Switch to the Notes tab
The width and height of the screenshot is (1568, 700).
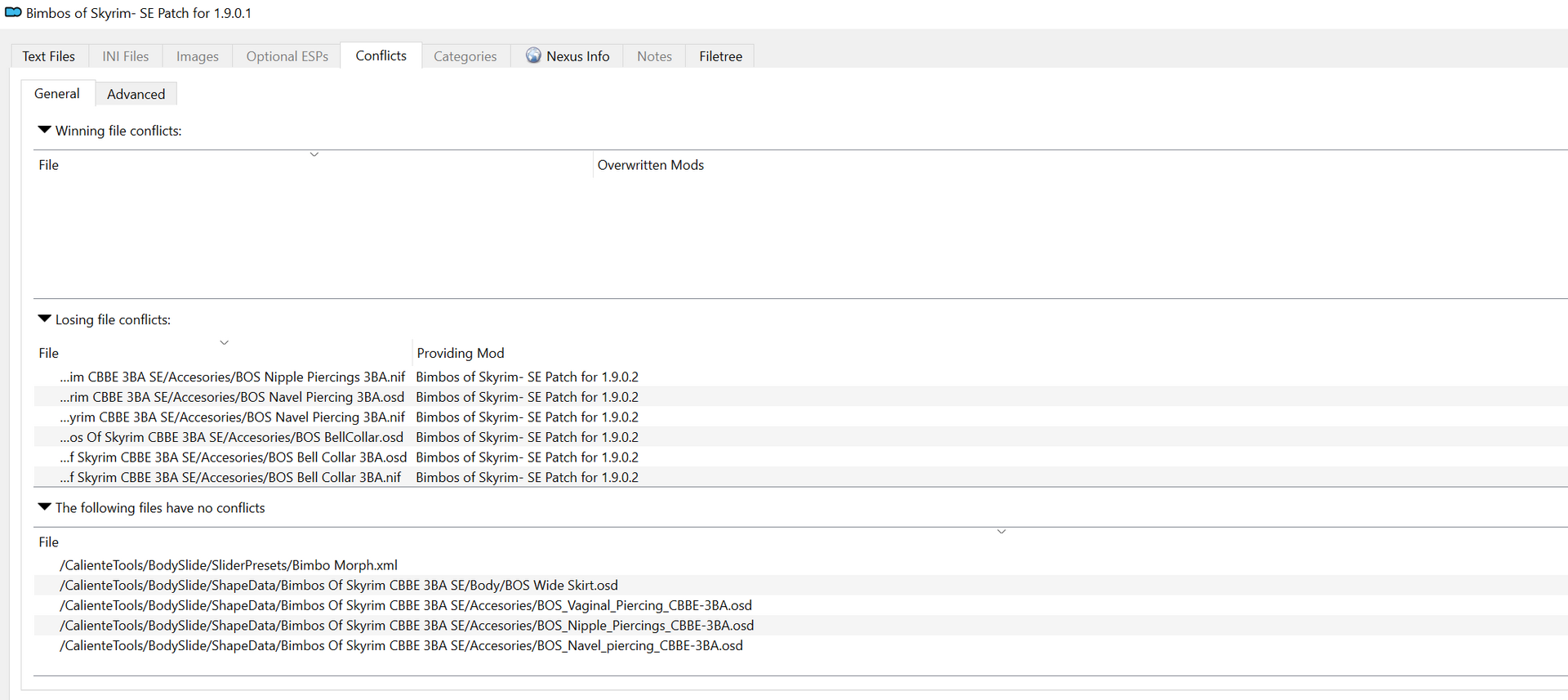[x=654, y=56]
